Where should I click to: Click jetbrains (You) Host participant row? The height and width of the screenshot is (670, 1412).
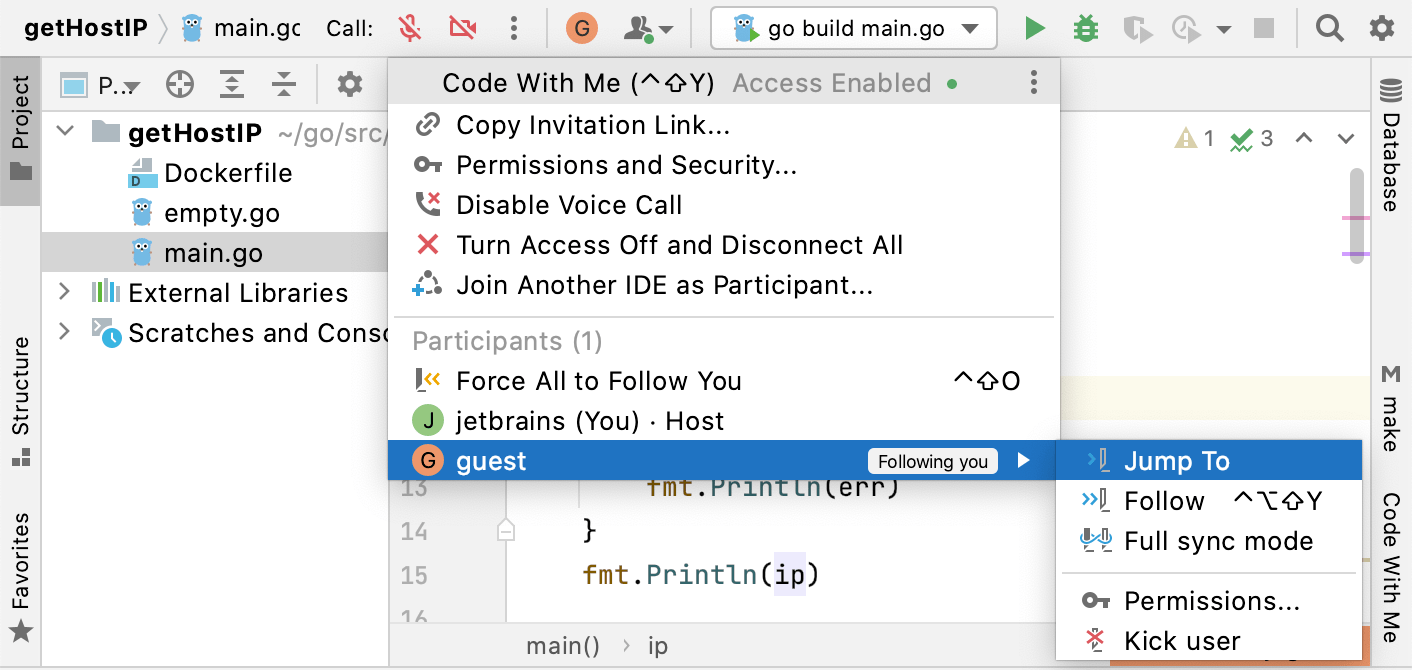pos(722,421)
